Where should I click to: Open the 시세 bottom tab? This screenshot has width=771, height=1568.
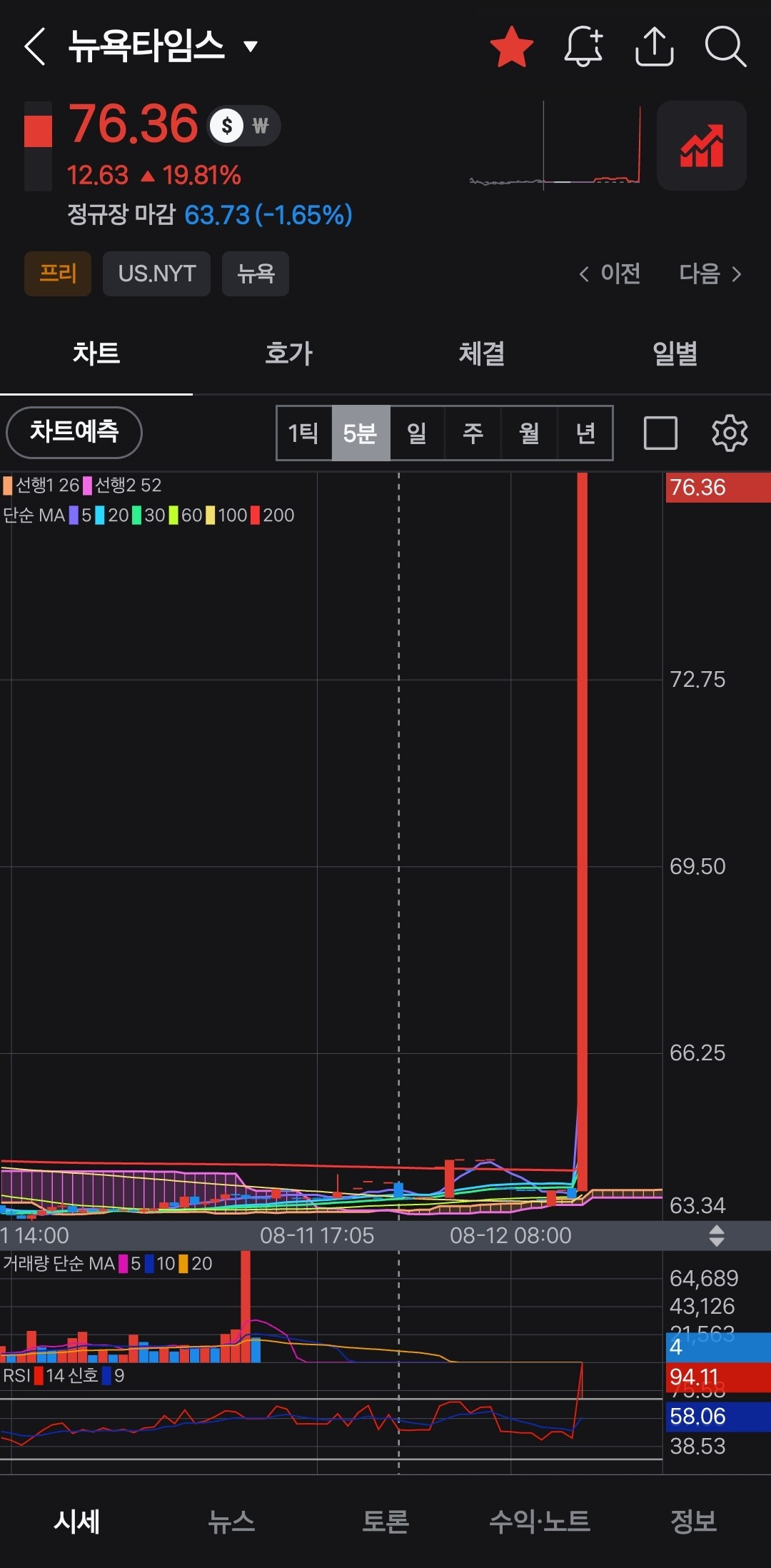click(77, 1521)
